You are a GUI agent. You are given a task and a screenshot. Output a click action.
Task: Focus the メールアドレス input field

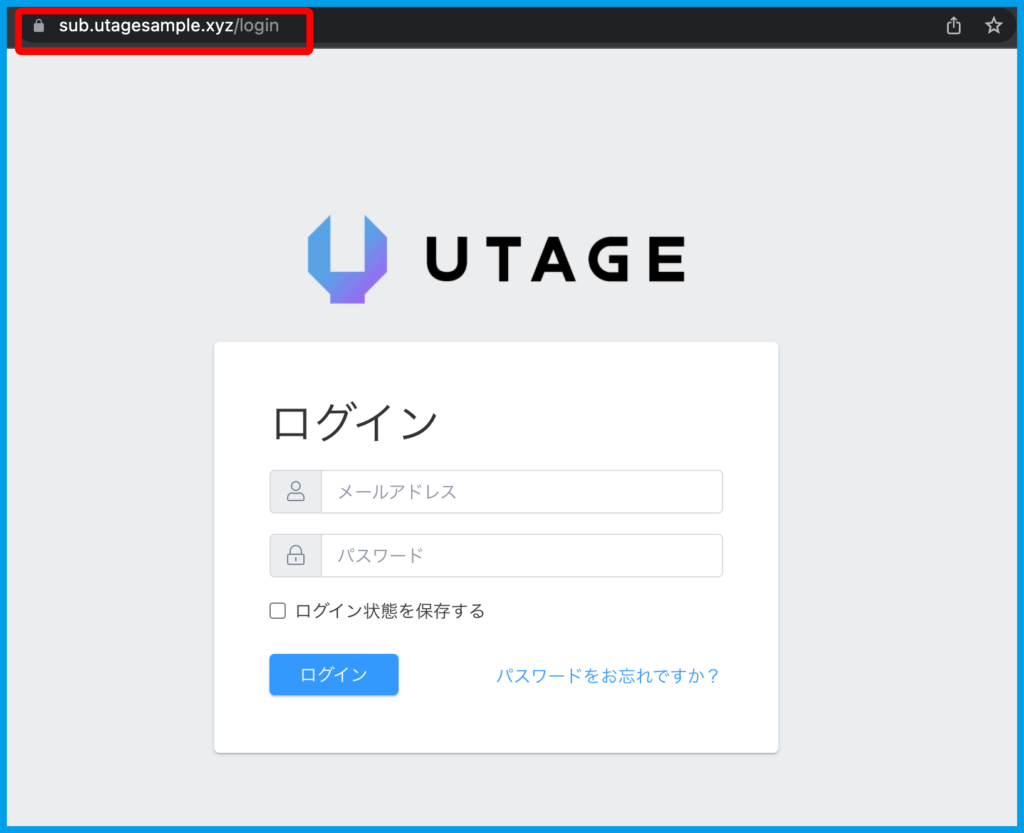tap(521, 492)
